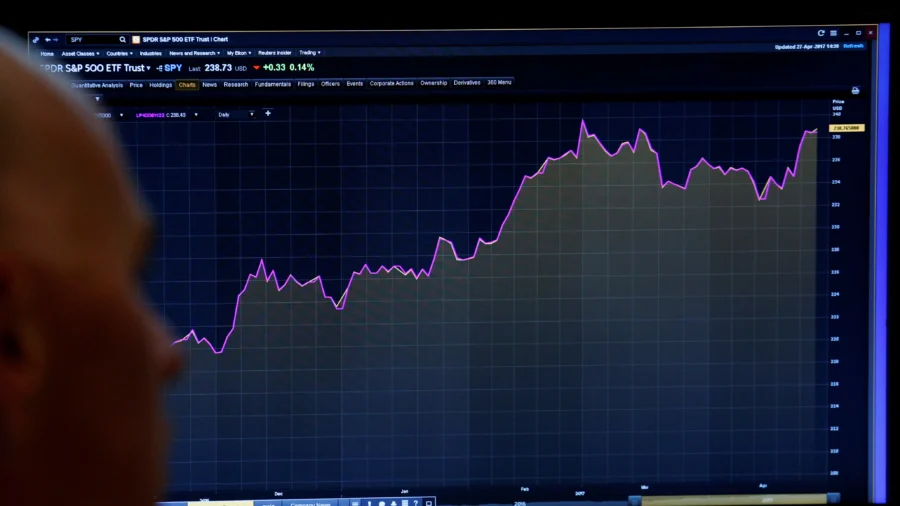Click the plus icon to add series

(267, 114)
